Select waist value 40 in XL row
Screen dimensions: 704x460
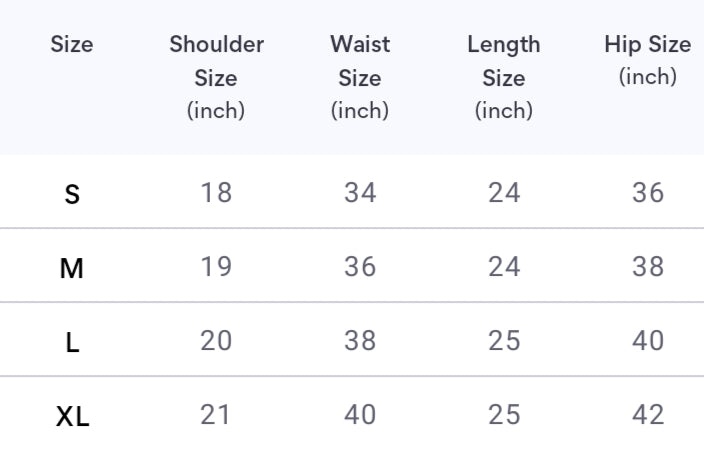point(360,414)
